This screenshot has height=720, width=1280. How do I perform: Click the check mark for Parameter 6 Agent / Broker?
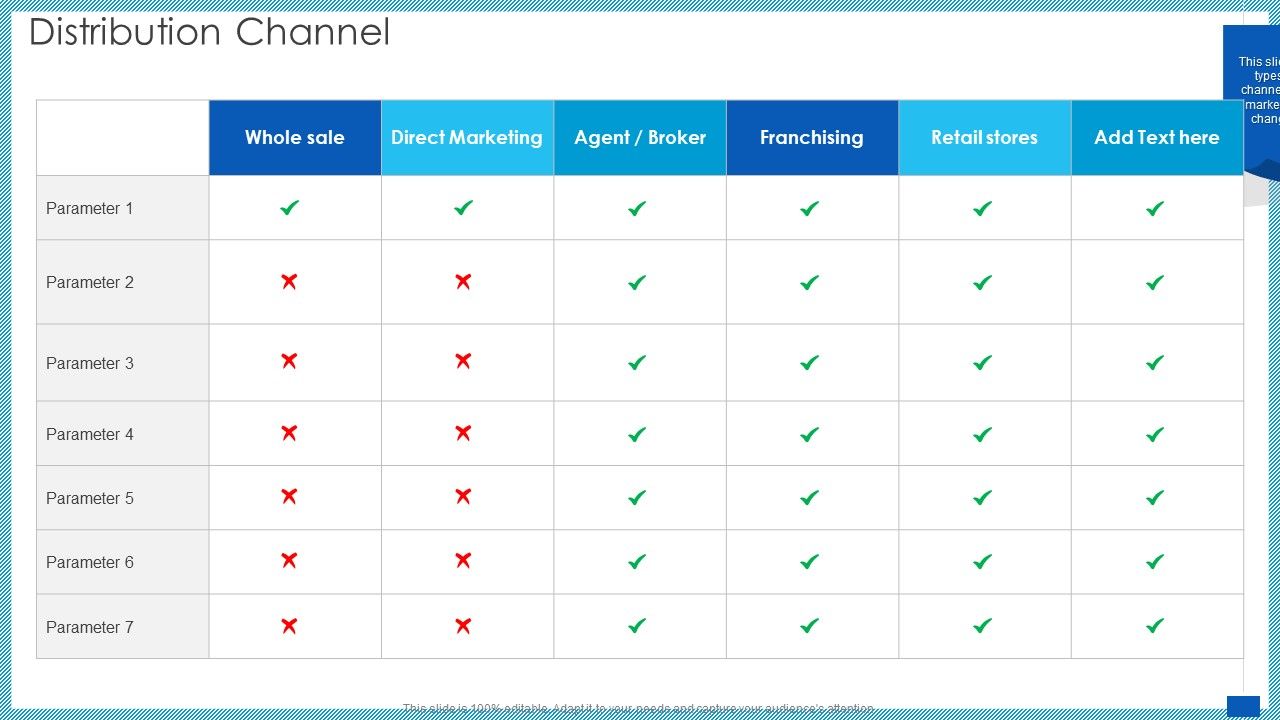(x=637, y=561)
